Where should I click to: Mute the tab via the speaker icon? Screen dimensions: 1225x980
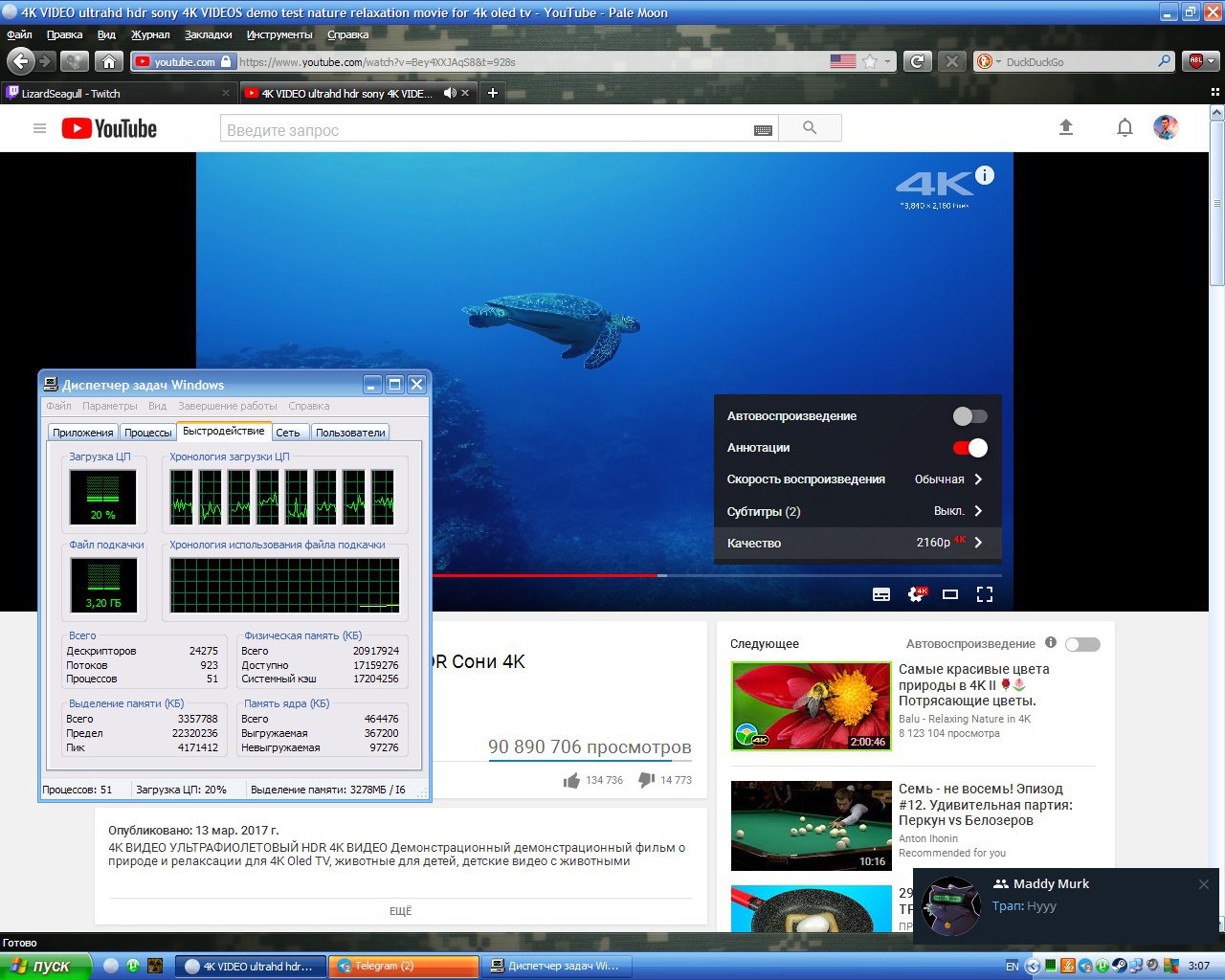(450, 93)
